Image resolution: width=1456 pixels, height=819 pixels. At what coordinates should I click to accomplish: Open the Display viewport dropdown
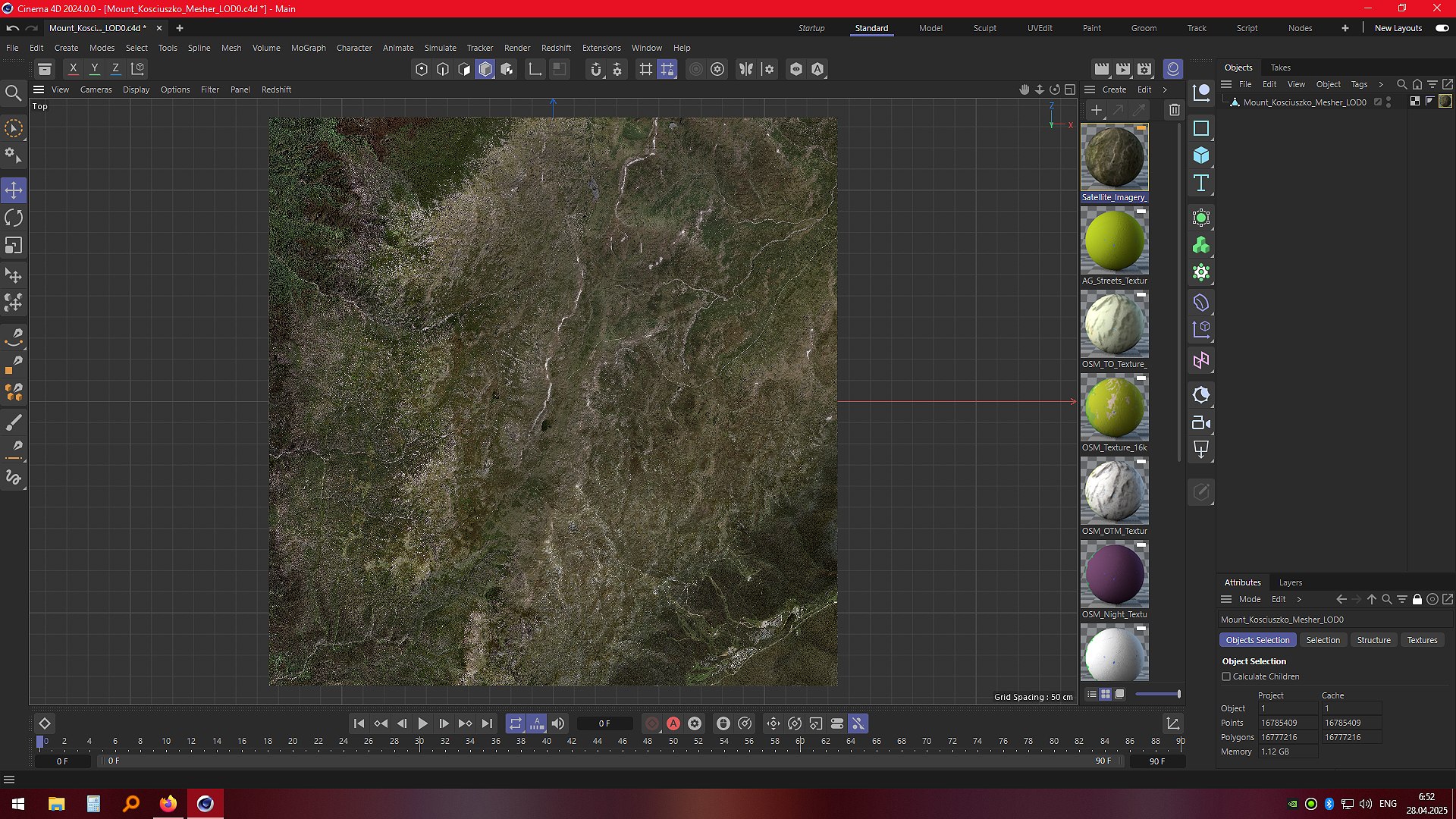point(136,89)
